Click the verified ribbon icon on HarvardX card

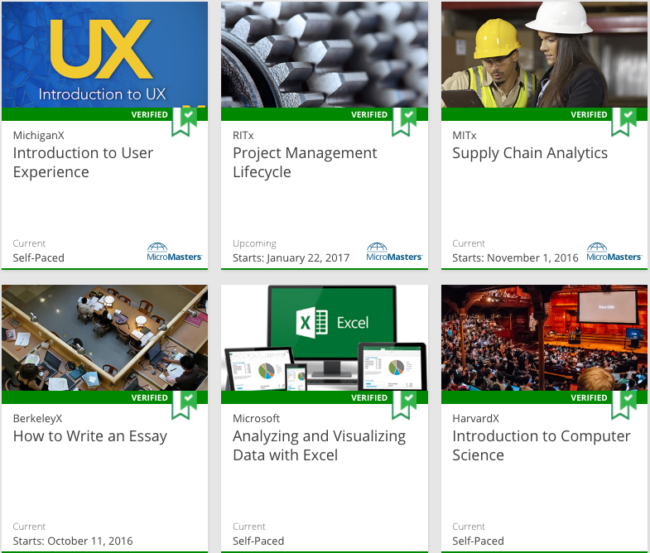[624, 405]
